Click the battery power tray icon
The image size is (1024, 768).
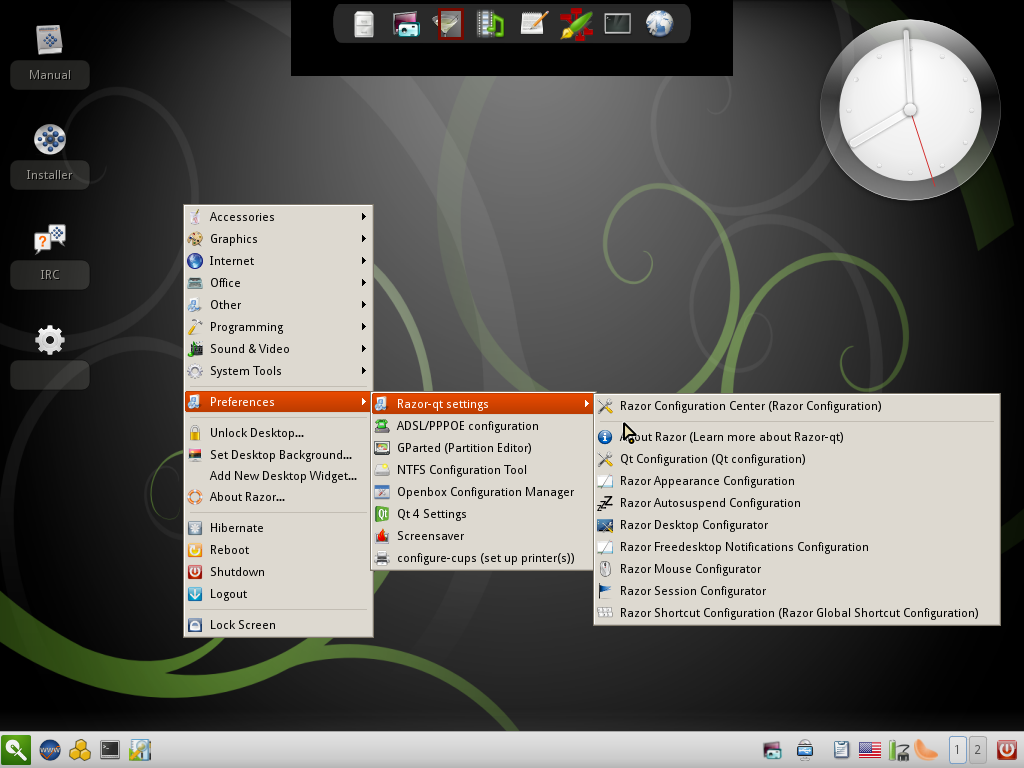pos(899,750)
